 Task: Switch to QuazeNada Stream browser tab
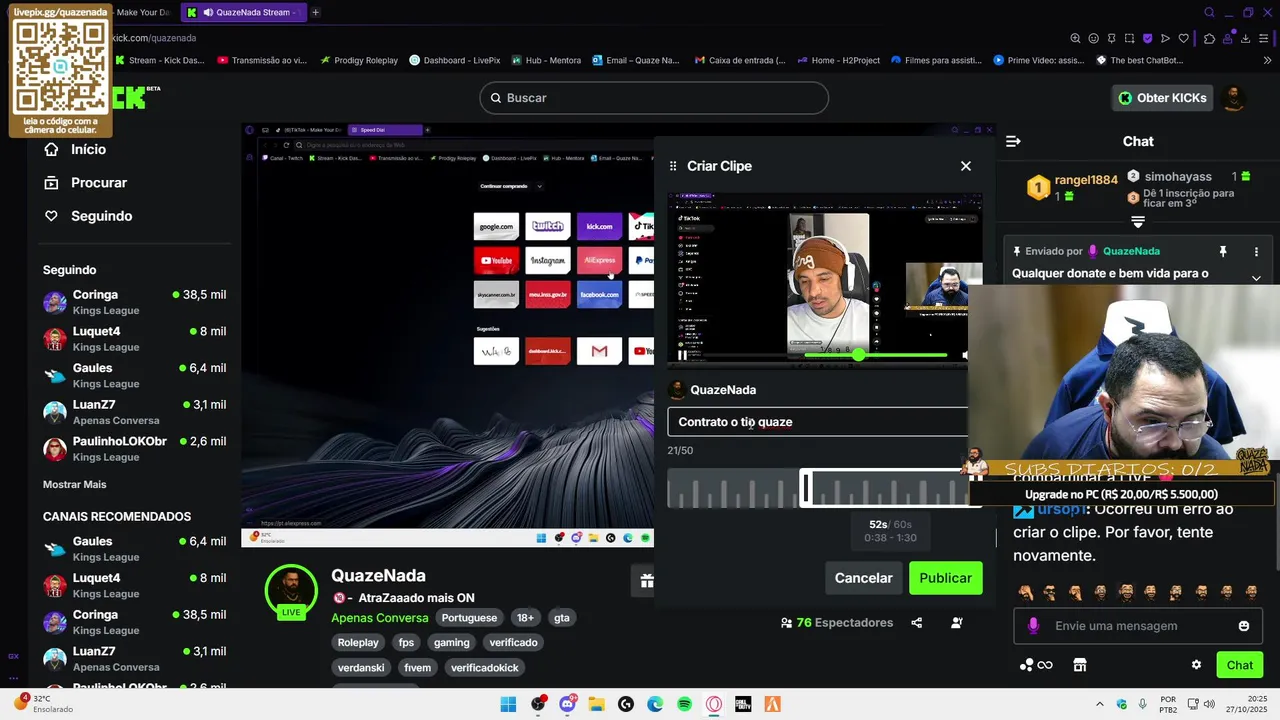(244, 12)
